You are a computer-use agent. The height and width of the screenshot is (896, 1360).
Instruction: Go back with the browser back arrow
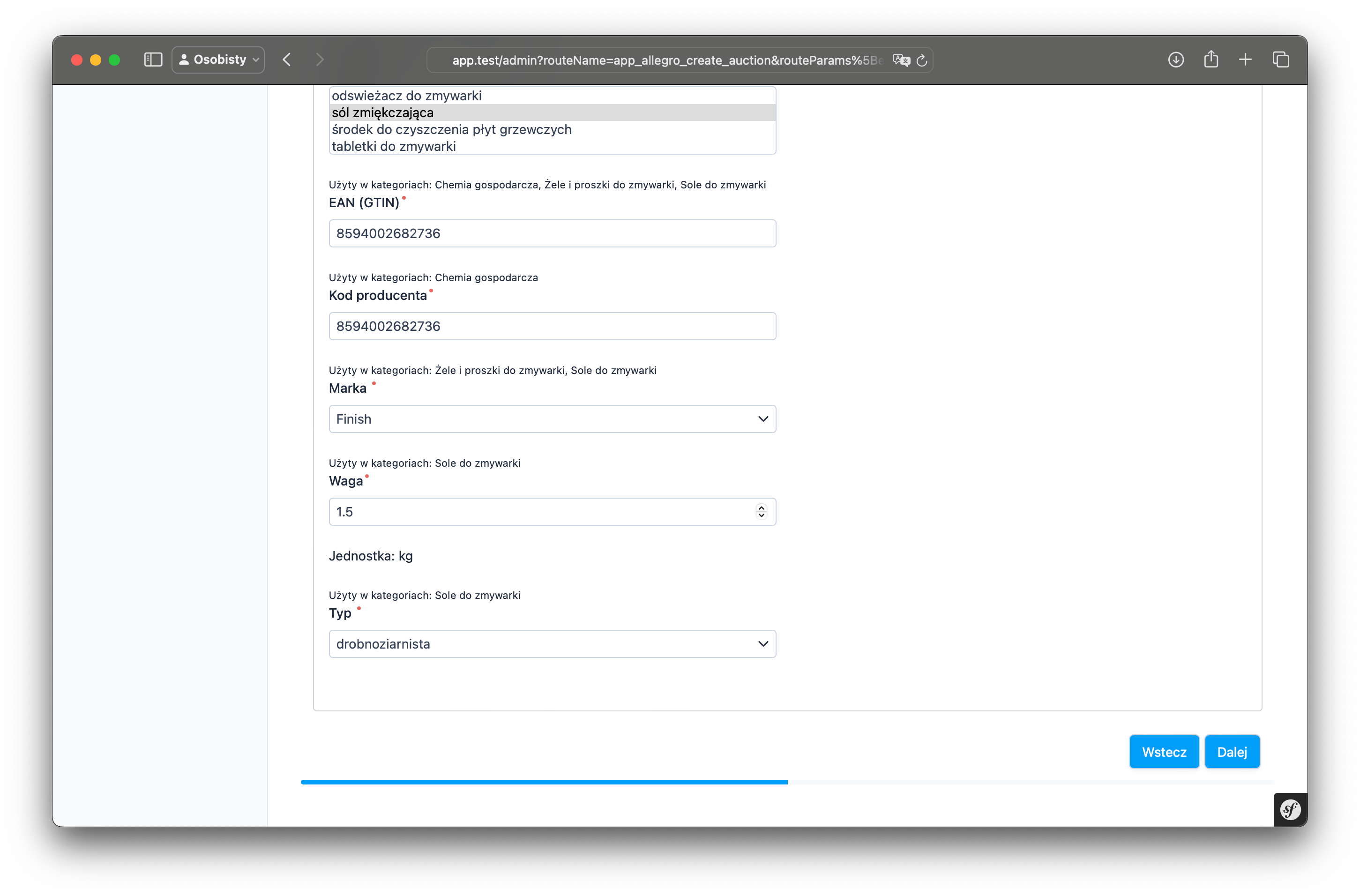click(287, 60)
